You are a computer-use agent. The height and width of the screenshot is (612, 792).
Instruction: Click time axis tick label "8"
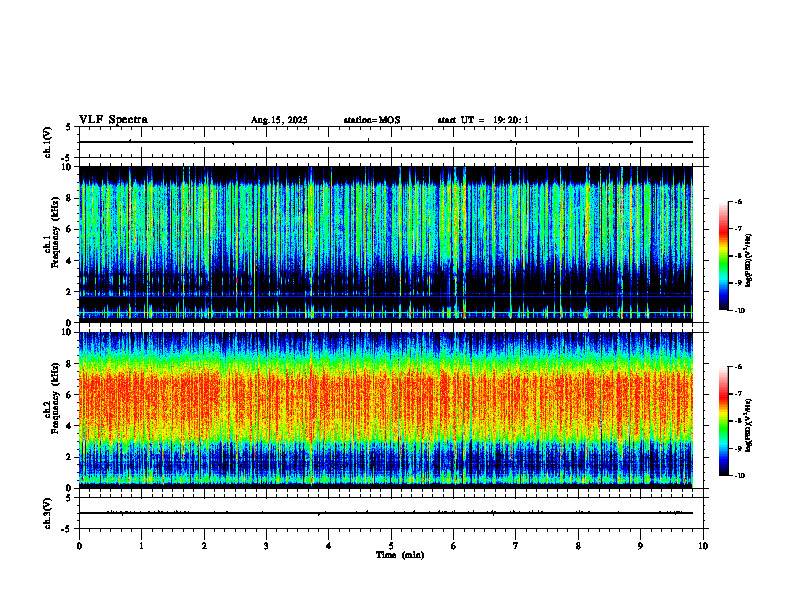578,546
